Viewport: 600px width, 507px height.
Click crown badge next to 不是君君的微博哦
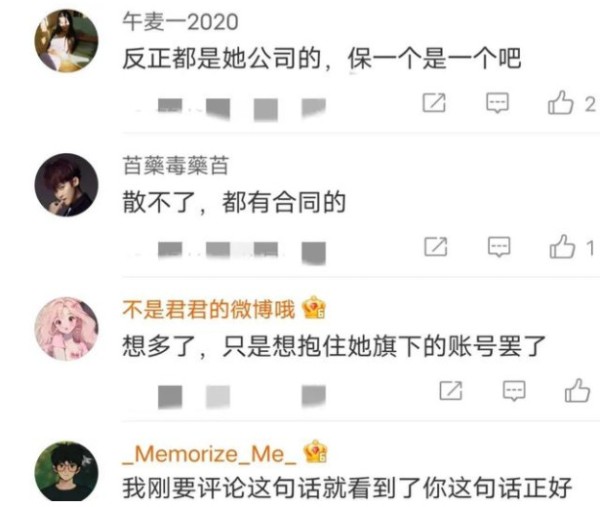pos(314,308)
